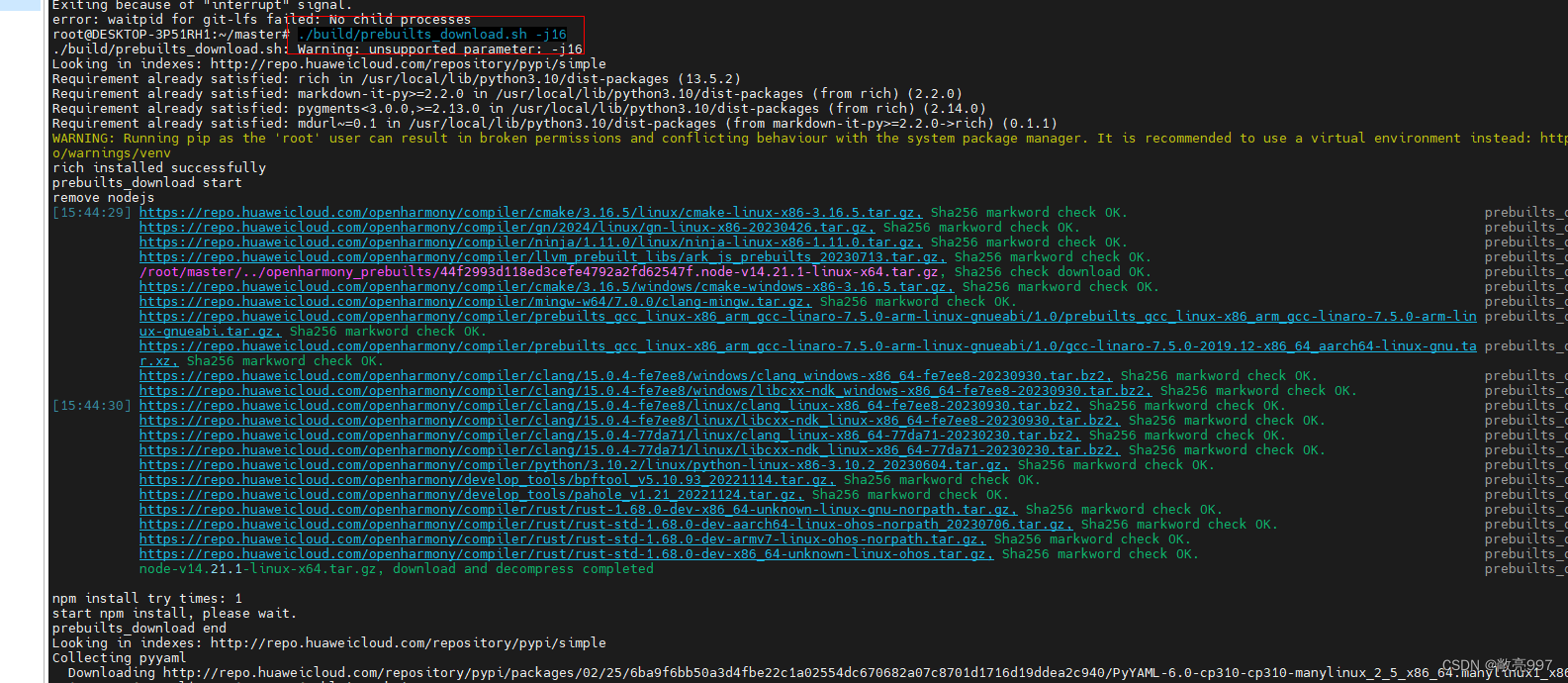Open the libcxx-ndk_windows-x86_64 link
The image size is (1568, 683).
645,391
